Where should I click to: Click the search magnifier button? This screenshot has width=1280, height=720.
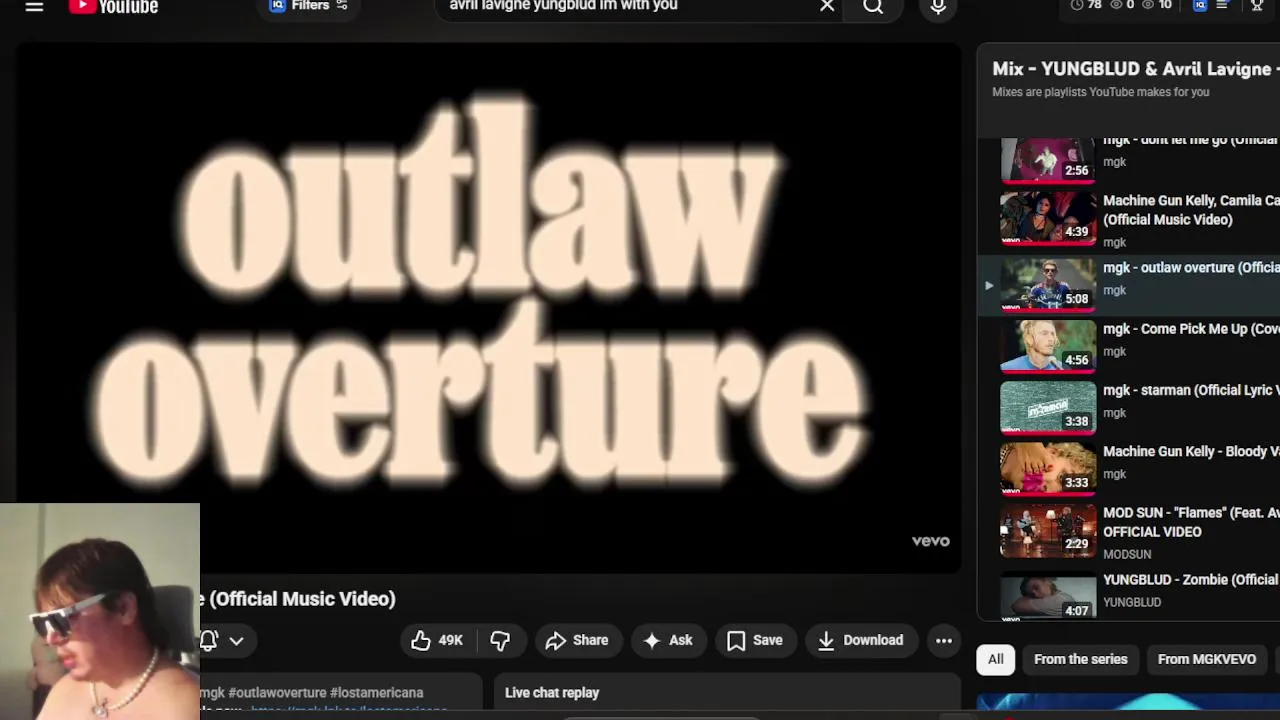(x=873, y=6)
